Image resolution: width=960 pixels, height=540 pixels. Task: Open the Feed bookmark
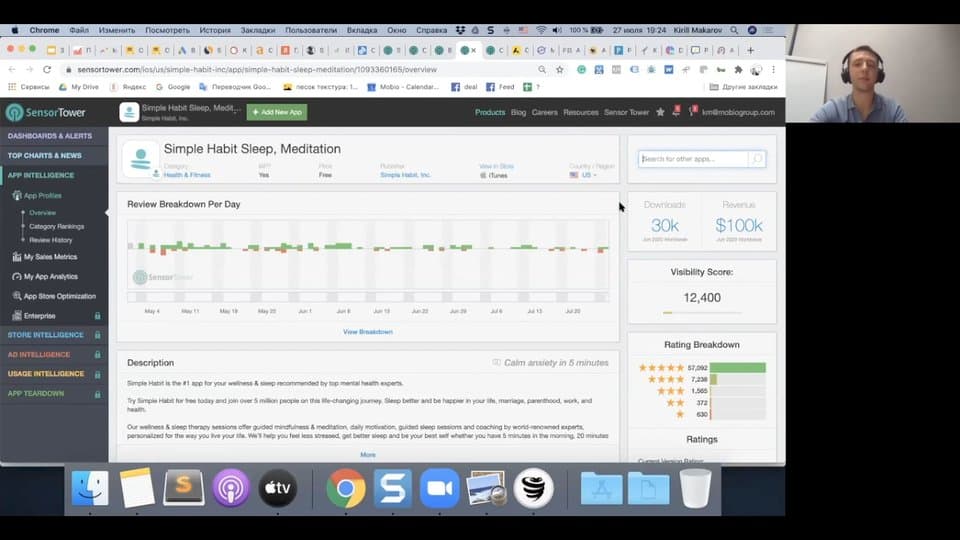coord(500,87)
